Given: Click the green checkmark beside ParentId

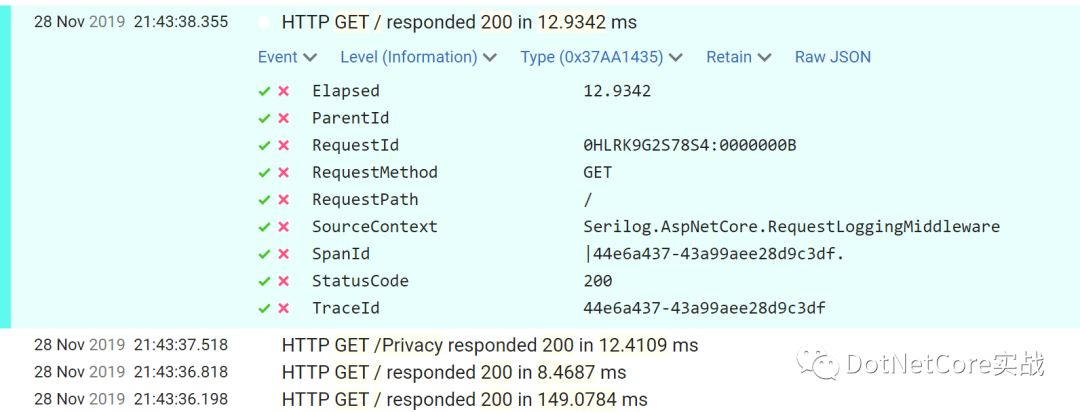Looking at the screenshot, I should click(264, 119).
